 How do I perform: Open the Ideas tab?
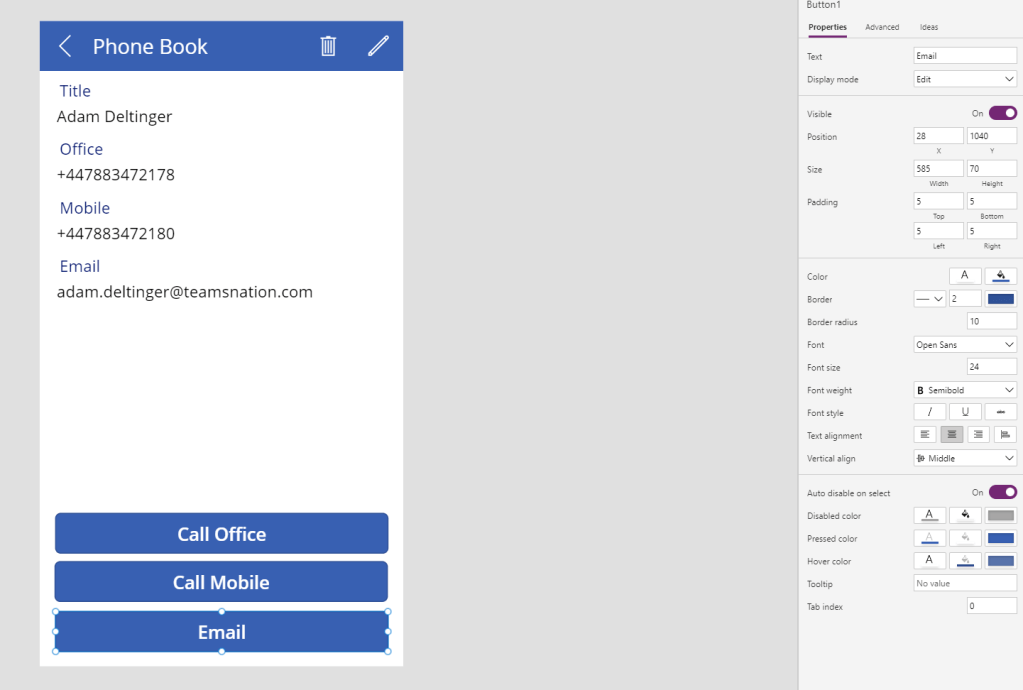[x=929, y=27]
